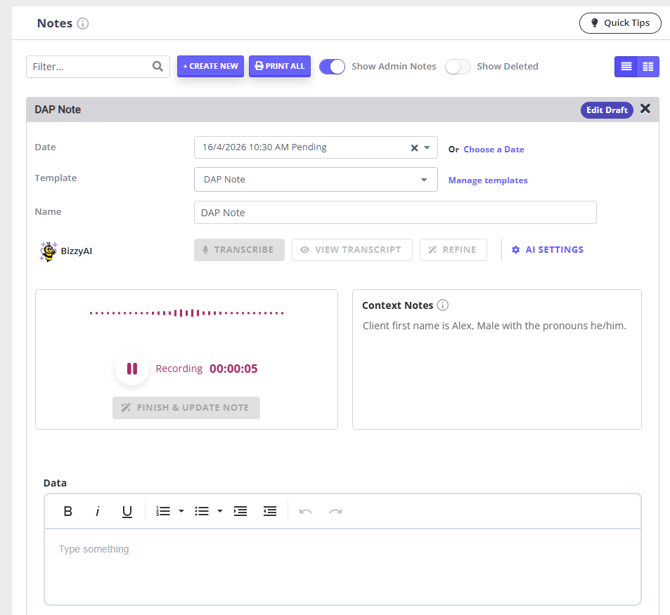Switch to list view layout
The image size is (670, 615).
pos(626,67)
